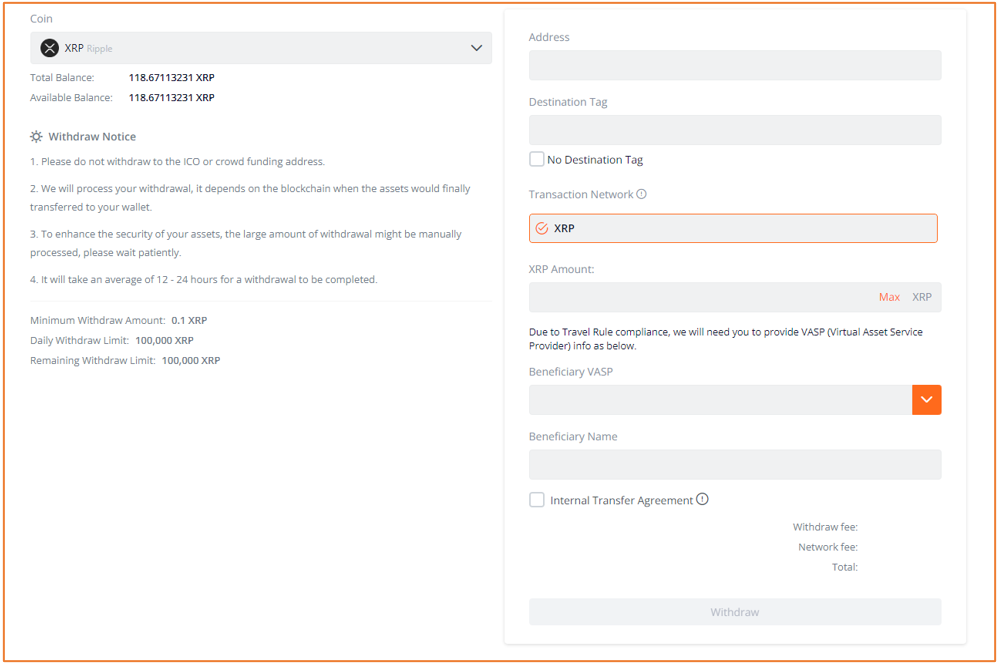Click the sun icon beside Withdraw Notice

click(x=36, y=136)
